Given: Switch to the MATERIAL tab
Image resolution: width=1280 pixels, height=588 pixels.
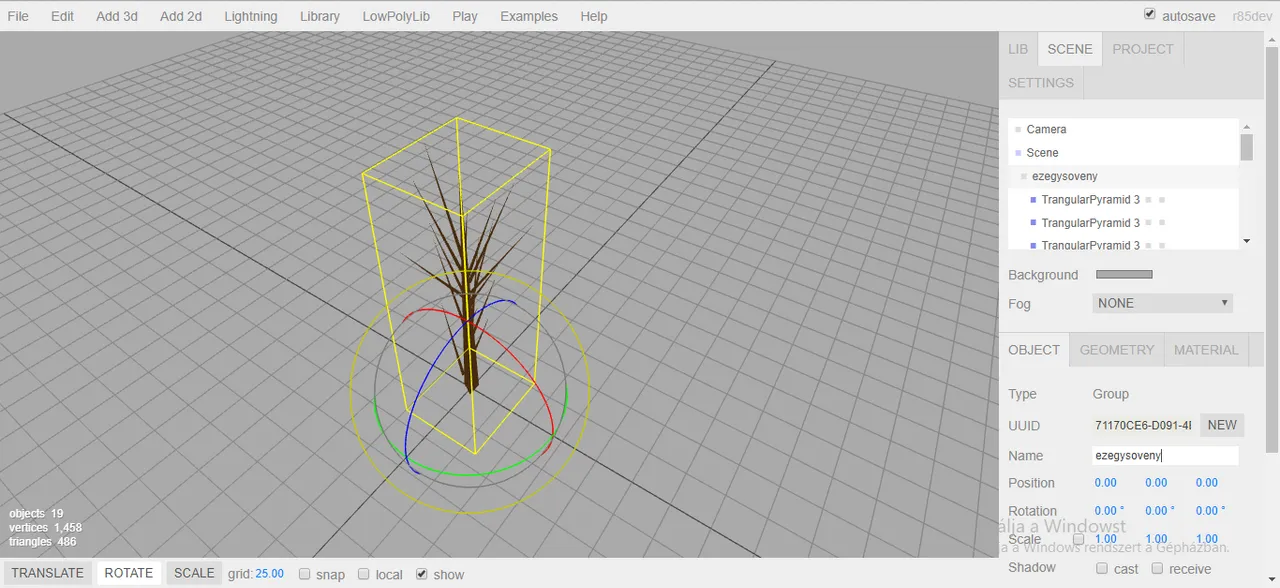Looking at the screenshot, I should tap(1206, 350).
